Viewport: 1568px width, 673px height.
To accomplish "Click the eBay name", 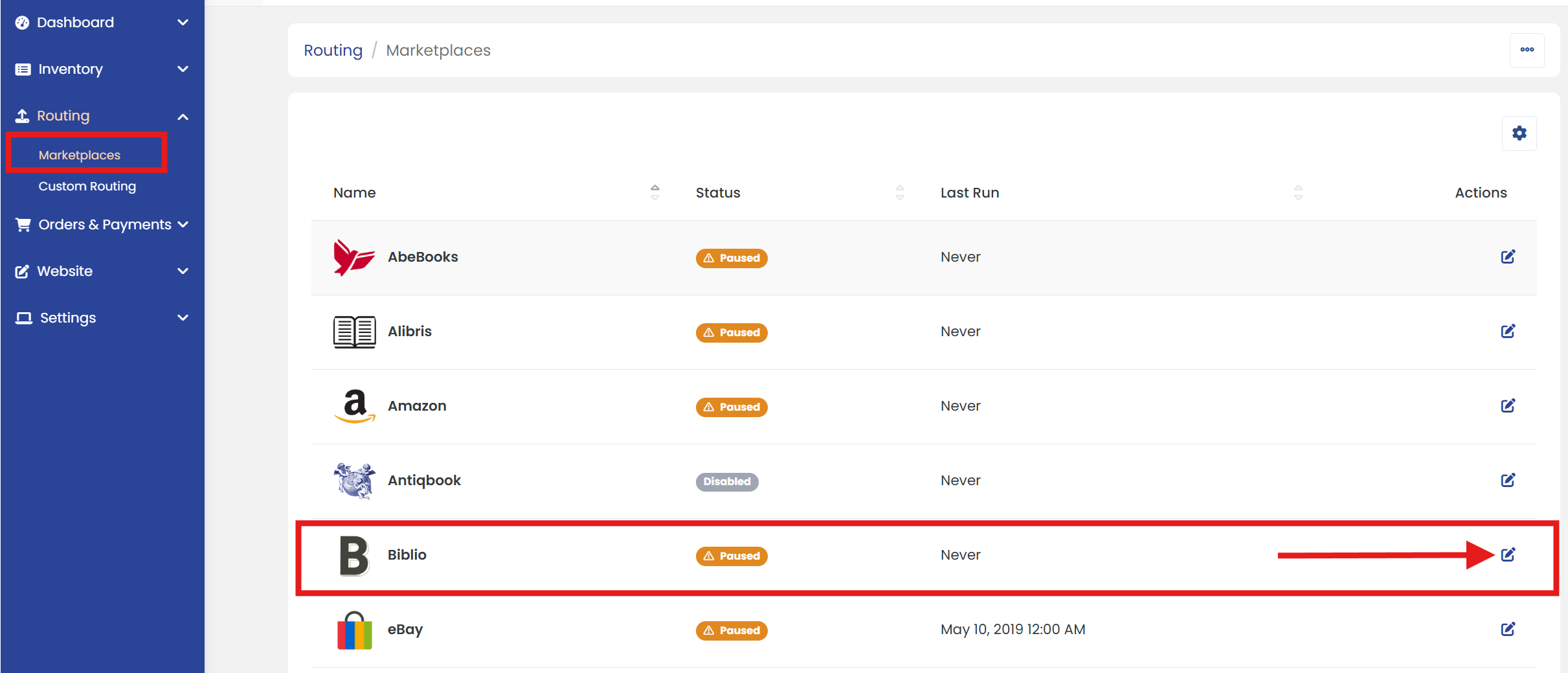I will pos(405,630).
